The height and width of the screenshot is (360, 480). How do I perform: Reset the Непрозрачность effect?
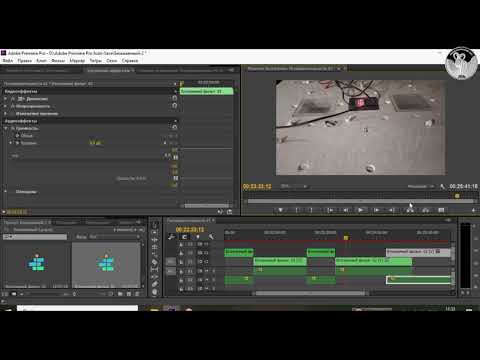pos(174,106)
